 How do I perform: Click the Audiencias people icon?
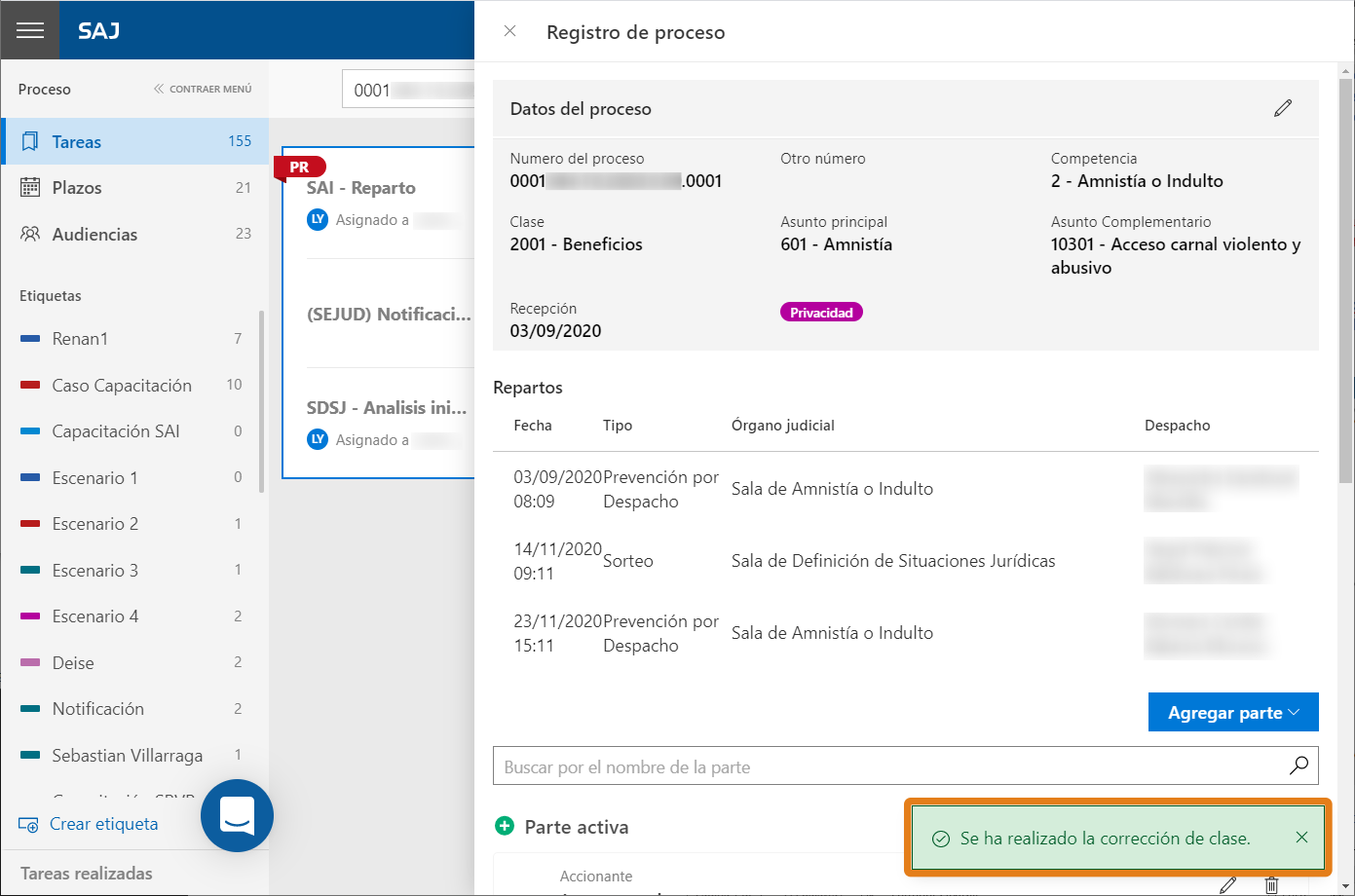pyautogui.click(x=30, y=234)
